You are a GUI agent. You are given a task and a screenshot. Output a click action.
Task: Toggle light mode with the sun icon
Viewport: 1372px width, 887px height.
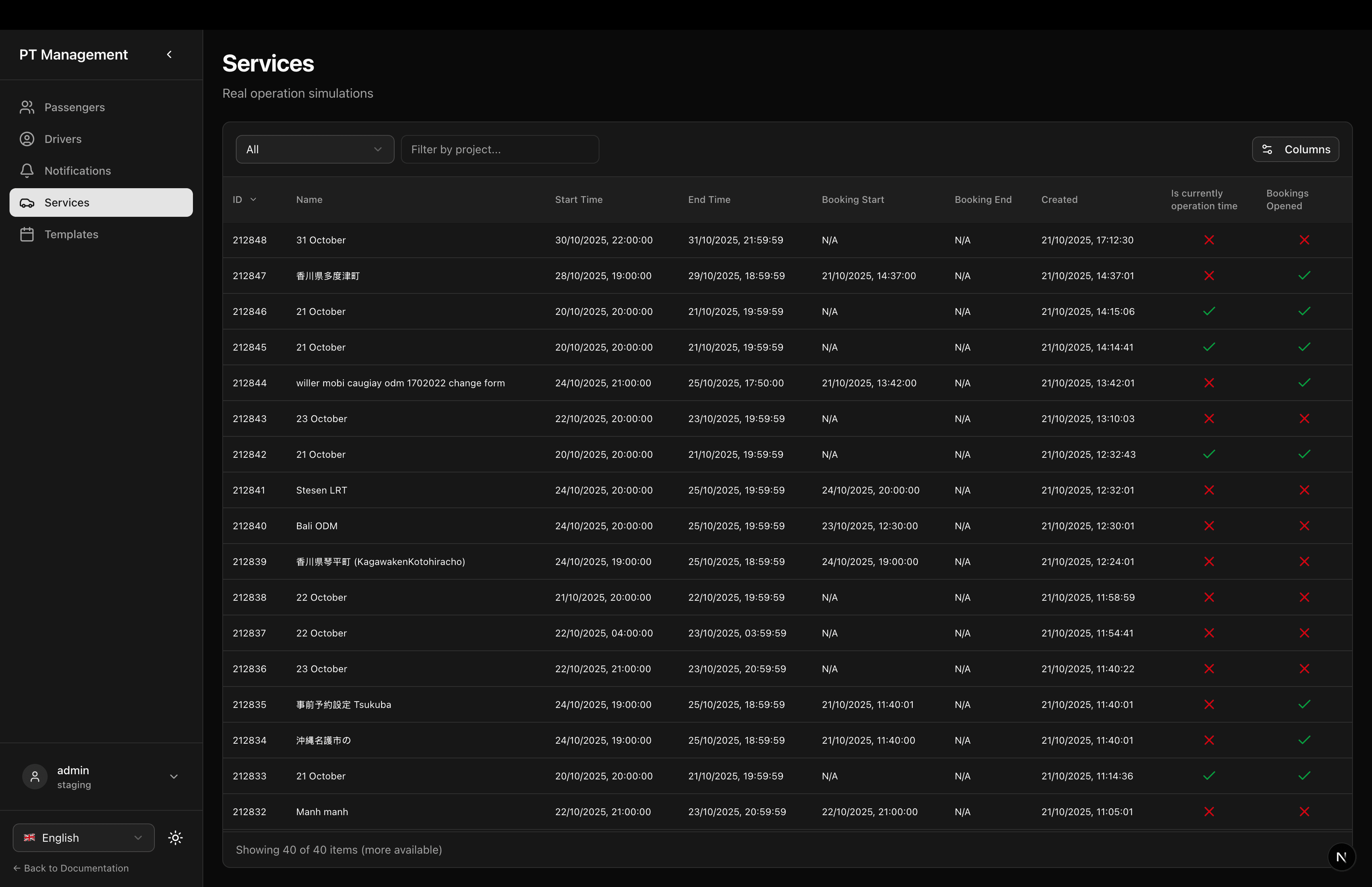(x=175, y=837)
